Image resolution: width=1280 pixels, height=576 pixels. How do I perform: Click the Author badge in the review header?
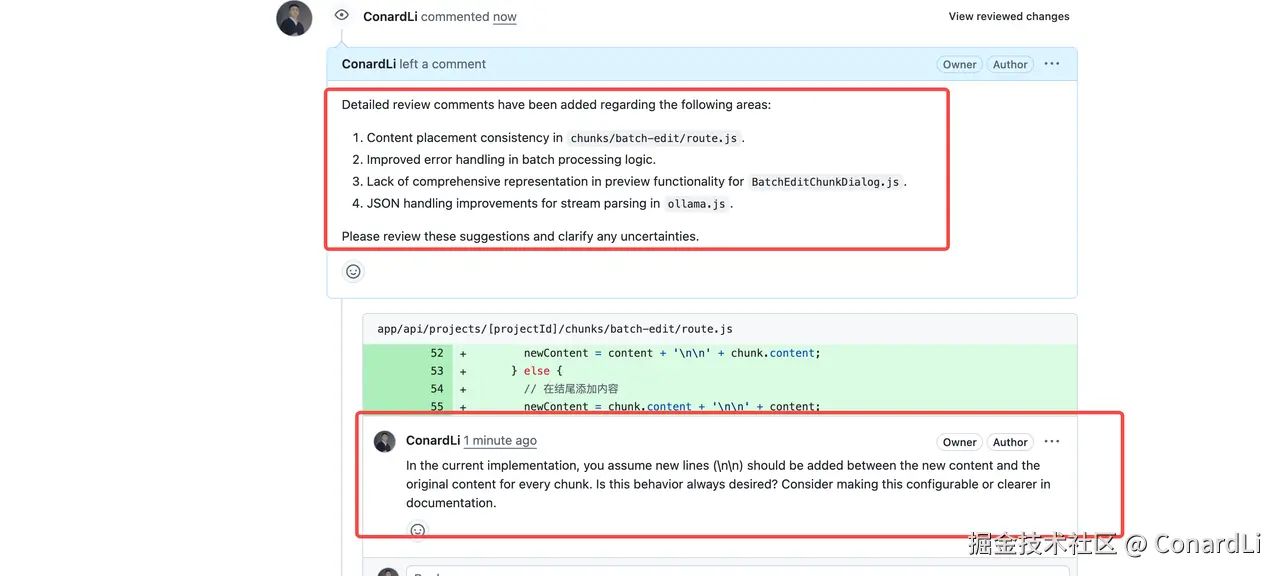pos(1010,64)
